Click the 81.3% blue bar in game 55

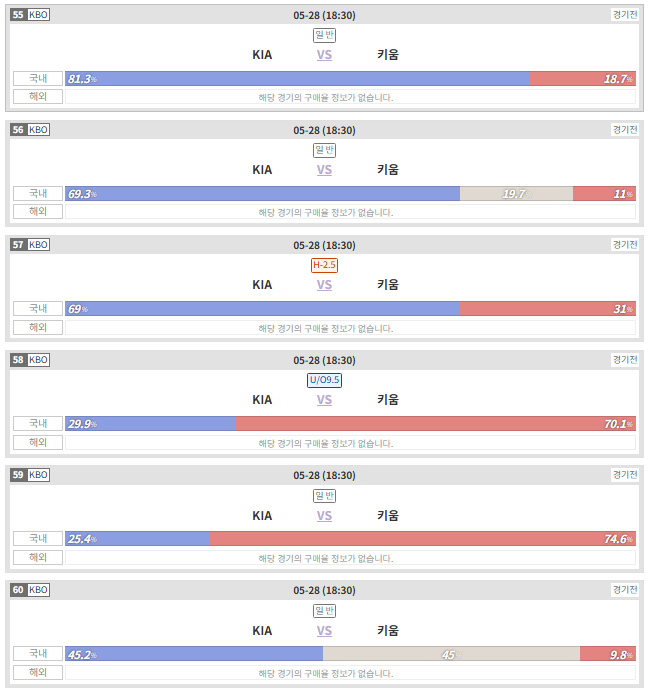click(x=297, y=79)
